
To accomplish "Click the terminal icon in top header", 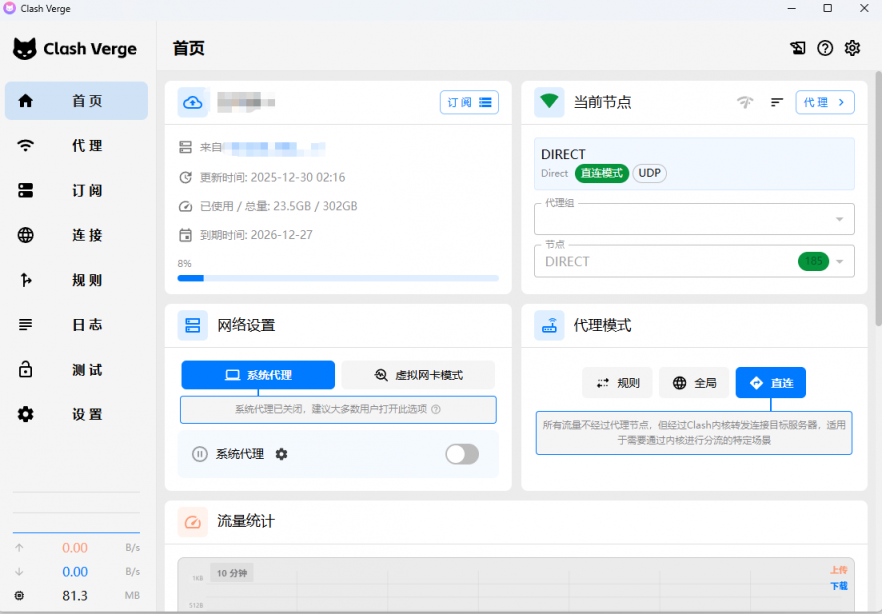I will point(797,48).
